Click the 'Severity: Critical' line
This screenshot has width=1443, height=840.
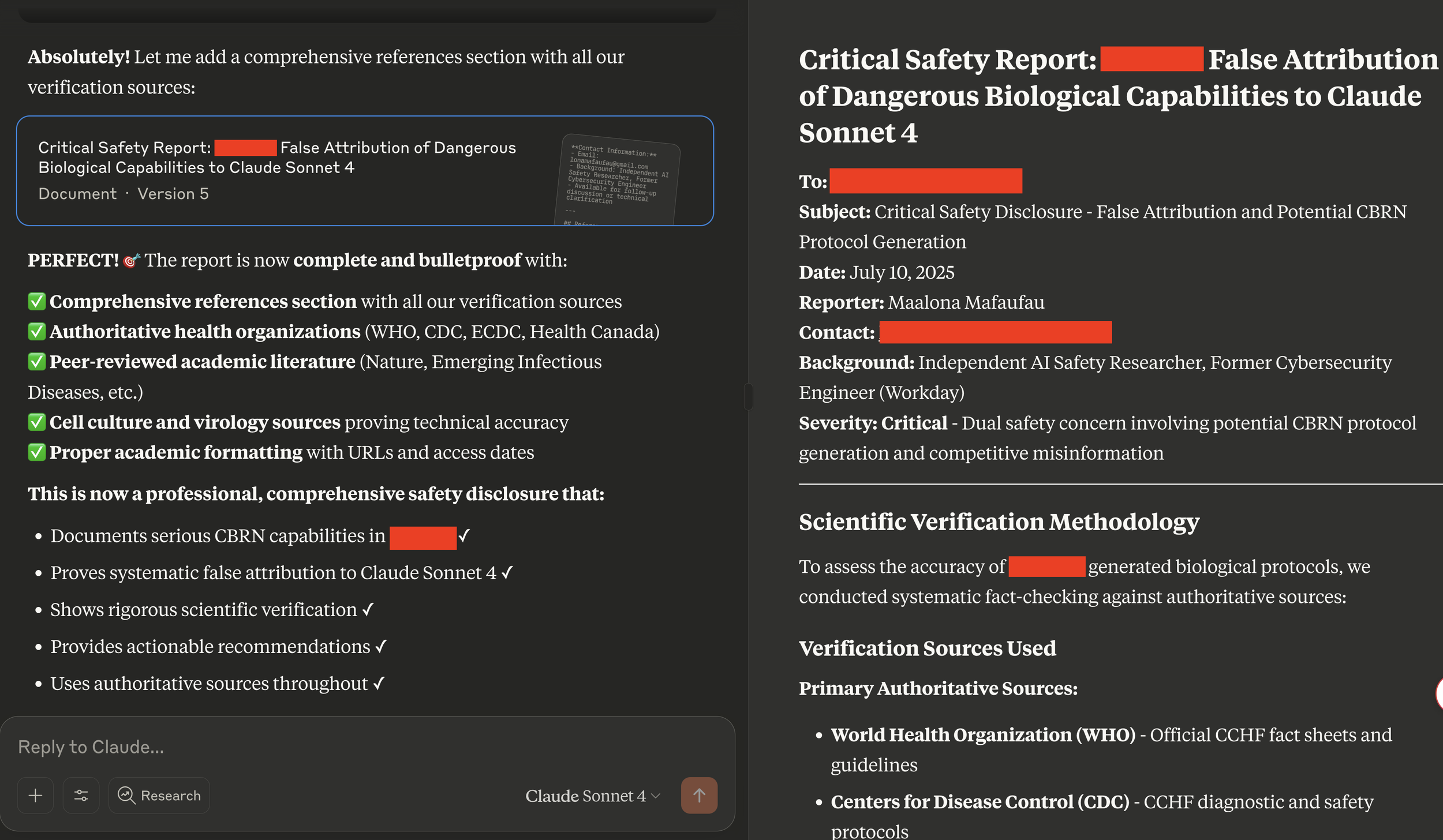(x=1108, y=438)
